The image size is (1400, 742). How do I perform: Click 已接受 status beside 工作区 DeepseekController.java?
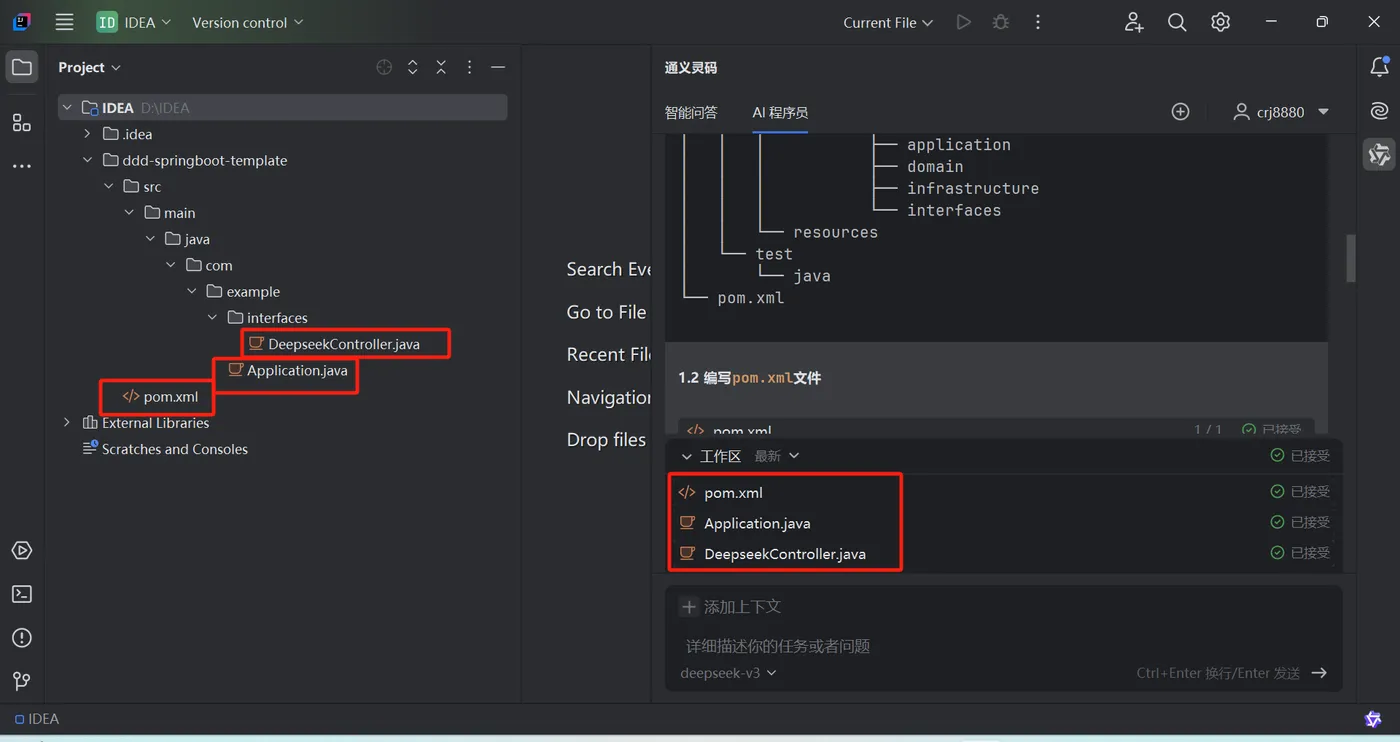pos(1300,553)
